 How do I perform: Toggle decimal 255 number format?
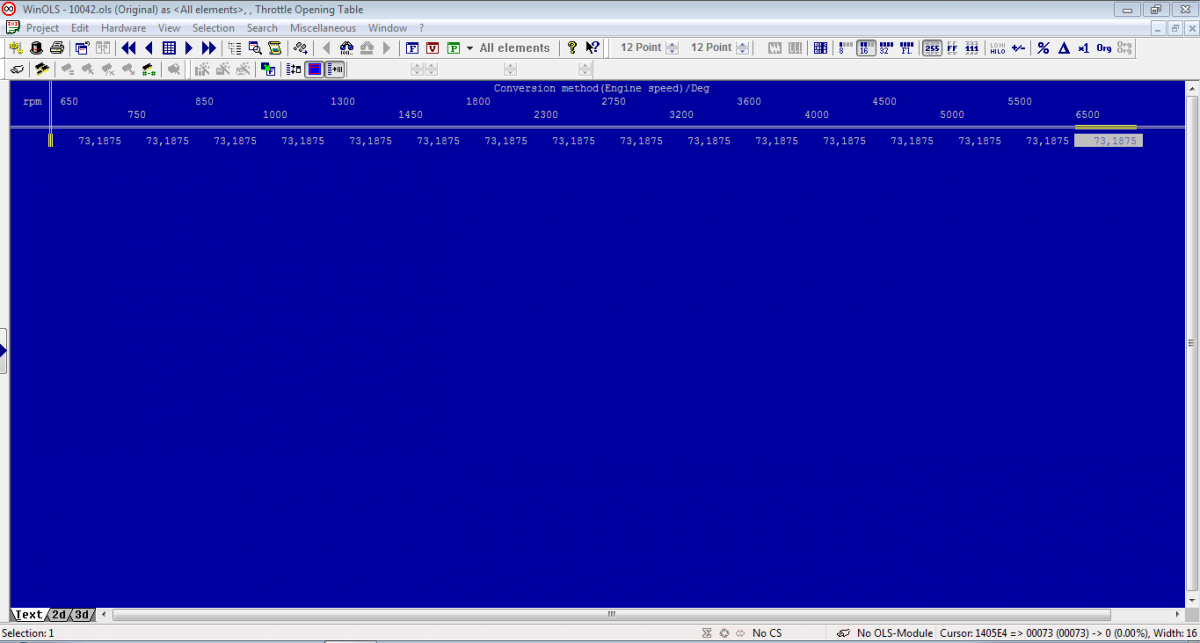[x=932, y=48]
